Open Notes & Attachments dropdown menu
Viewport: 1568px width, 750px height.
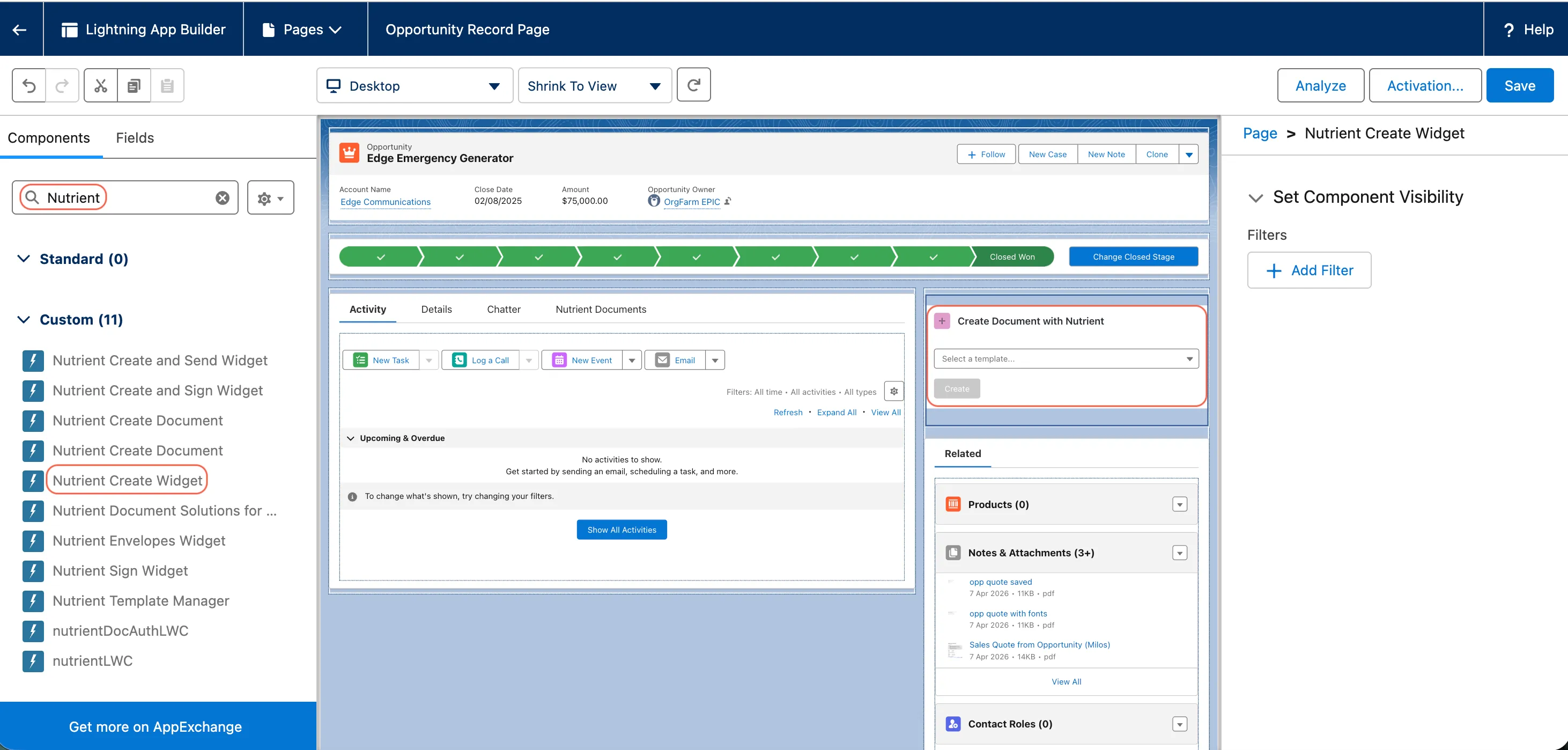point(1180,553)
